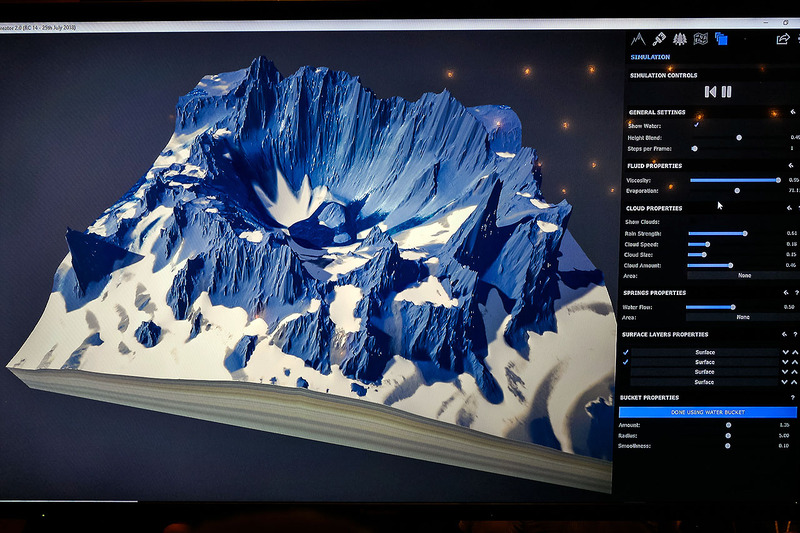The height and width of the screenshot is (533, 800).
Task: Open the terrain mountain tab icon
Action: pos(638,39)
